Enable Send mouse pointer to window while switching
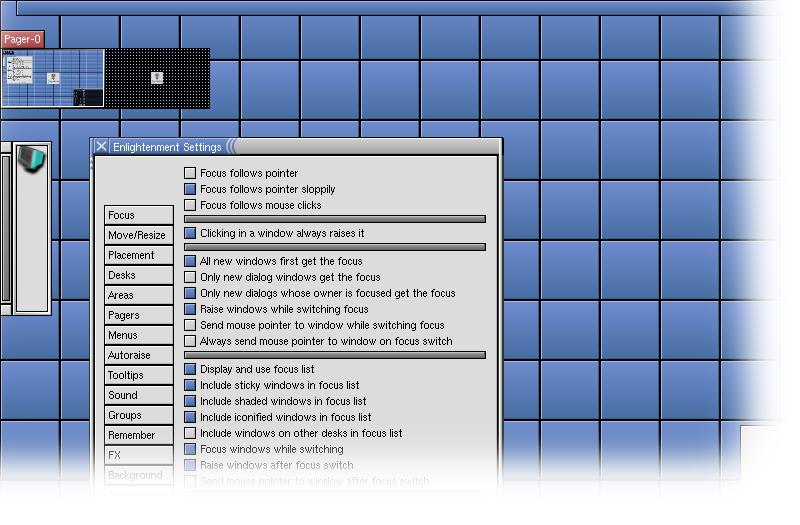This screenshot has width=800, height=525. tap(190, 325)
